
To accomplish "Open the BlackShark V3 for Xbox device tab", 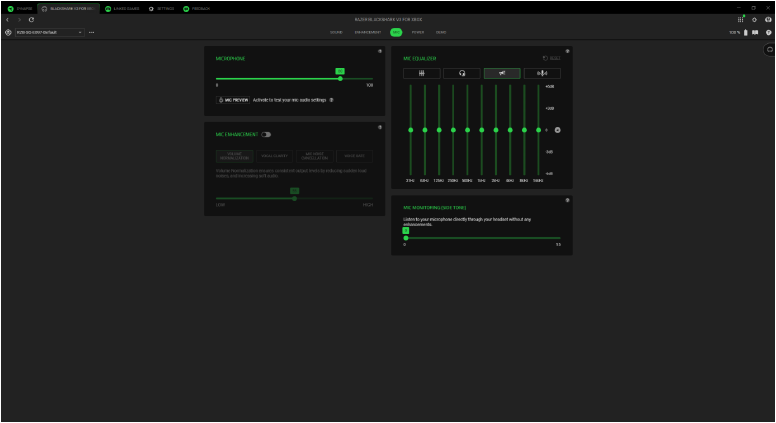I will [68, 8].
